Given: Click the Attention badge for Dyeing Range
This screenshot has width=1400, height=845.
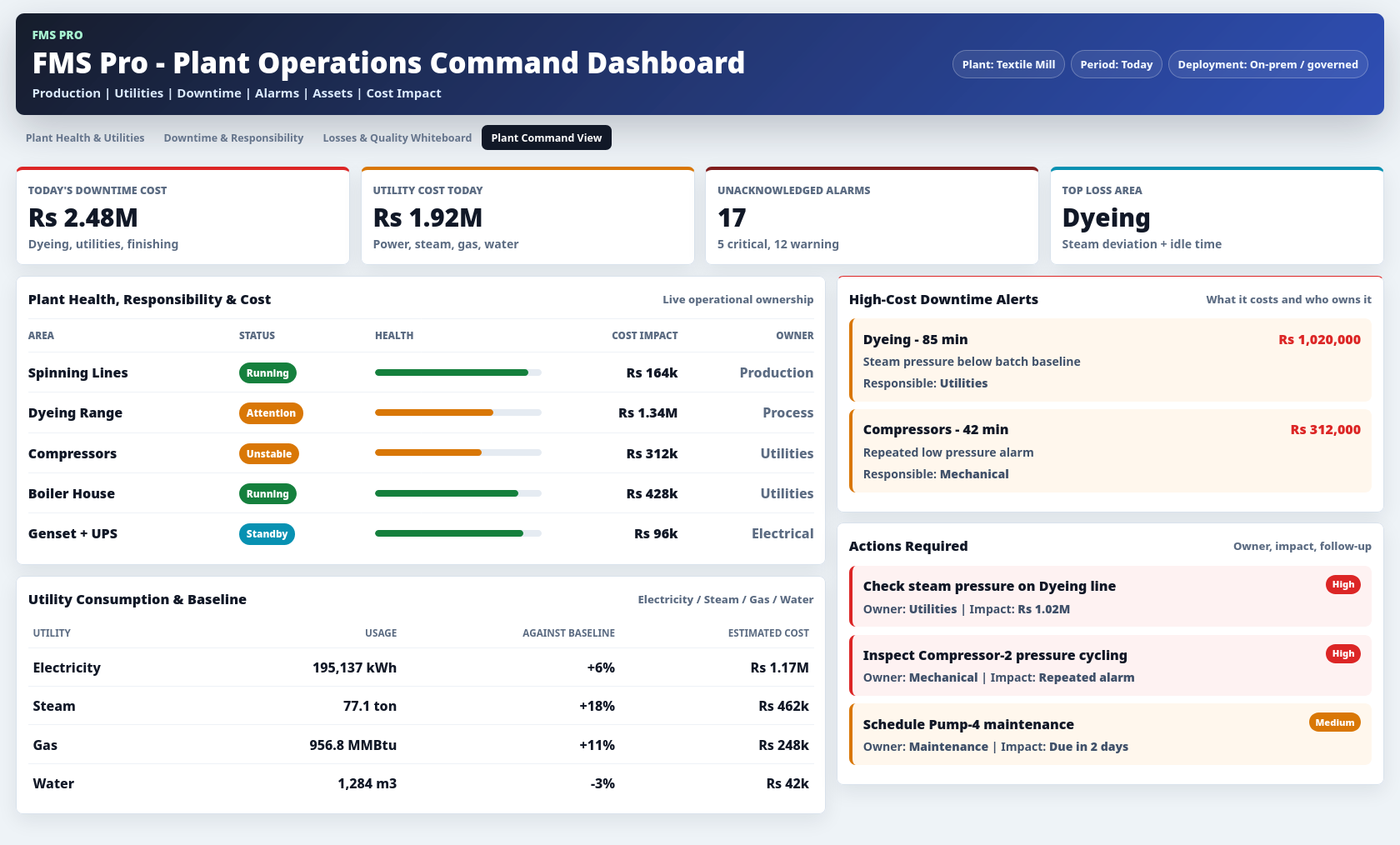Looking at the screenshot, I should click(x=271, y=413).
